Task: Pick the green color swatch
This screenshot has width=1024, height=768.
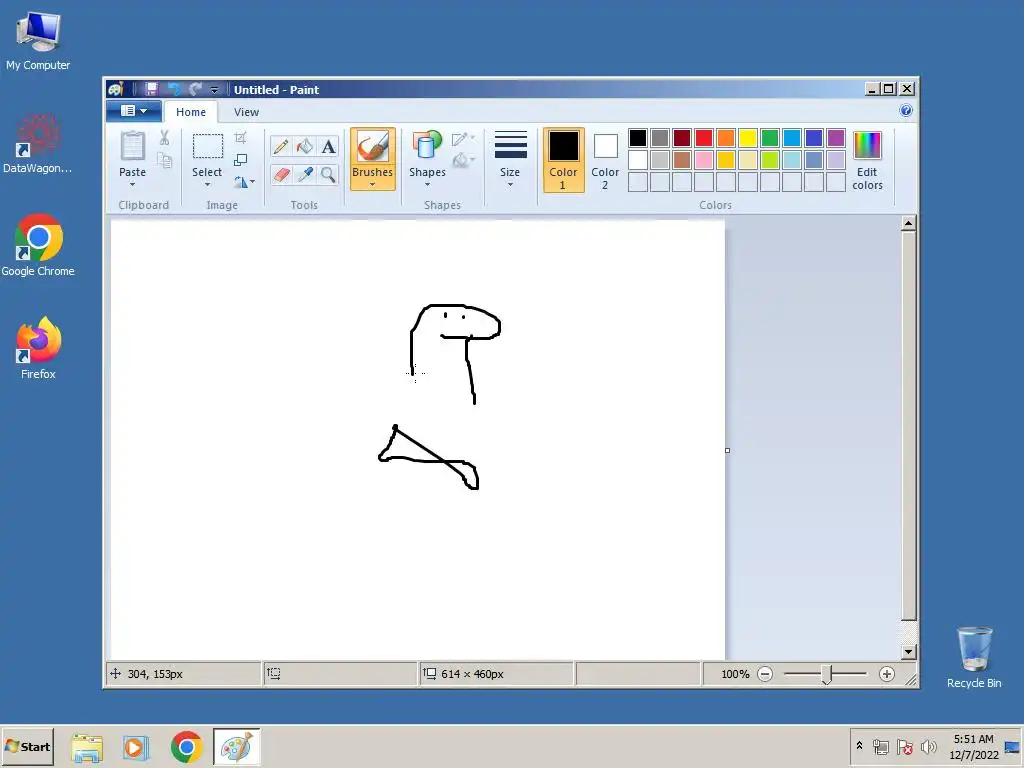Action: click(x=770, y=138)
